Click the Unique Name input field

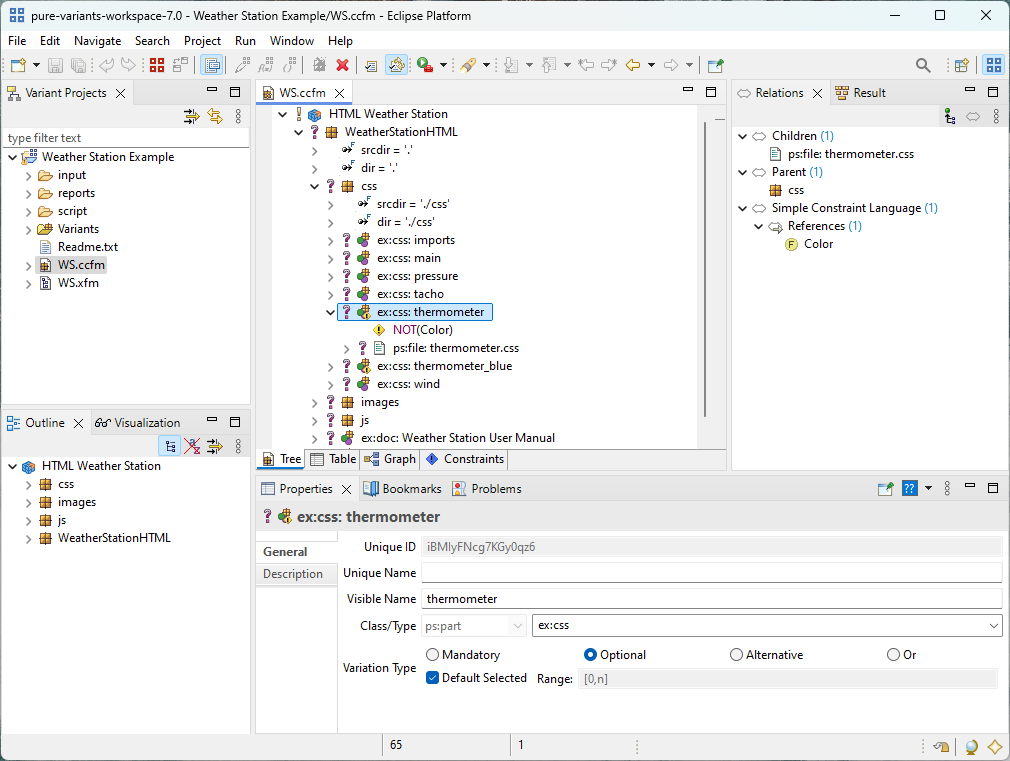pyautogui.click(x=711, y=573)
